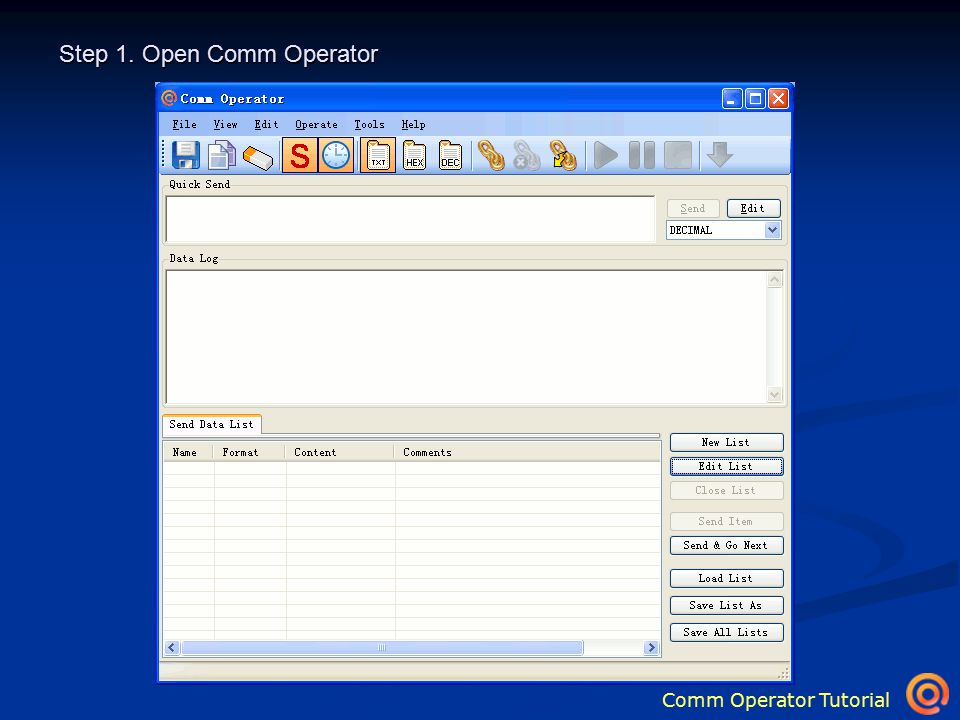Click the Comm Operator title bar icon
The height and width of the screenshot is (720, 960).
(169, 98)
